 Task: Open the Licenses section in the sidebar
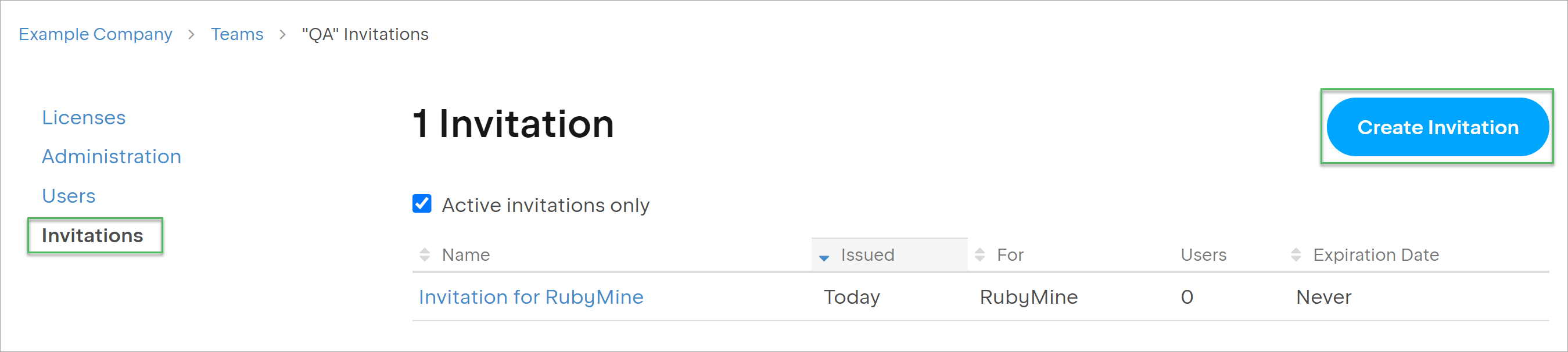[84, 117]
